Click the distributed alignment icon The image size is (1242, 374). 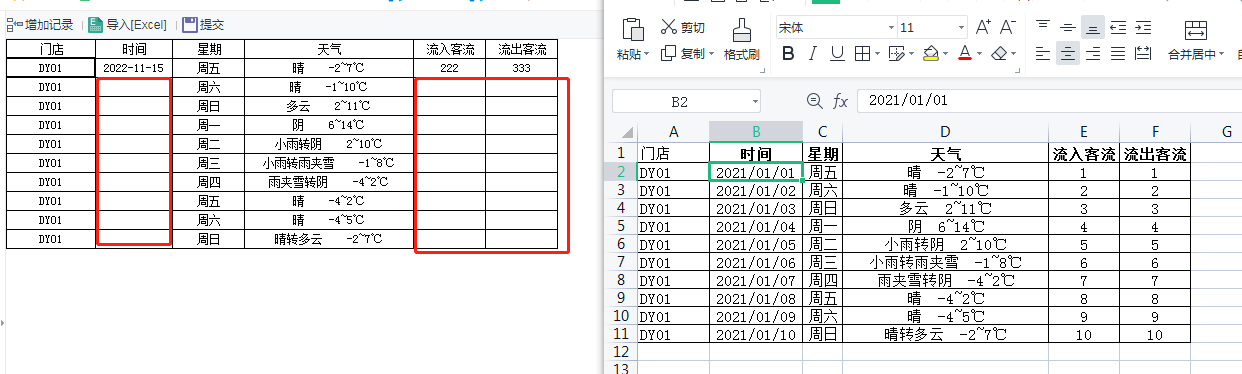[1143, 53]
